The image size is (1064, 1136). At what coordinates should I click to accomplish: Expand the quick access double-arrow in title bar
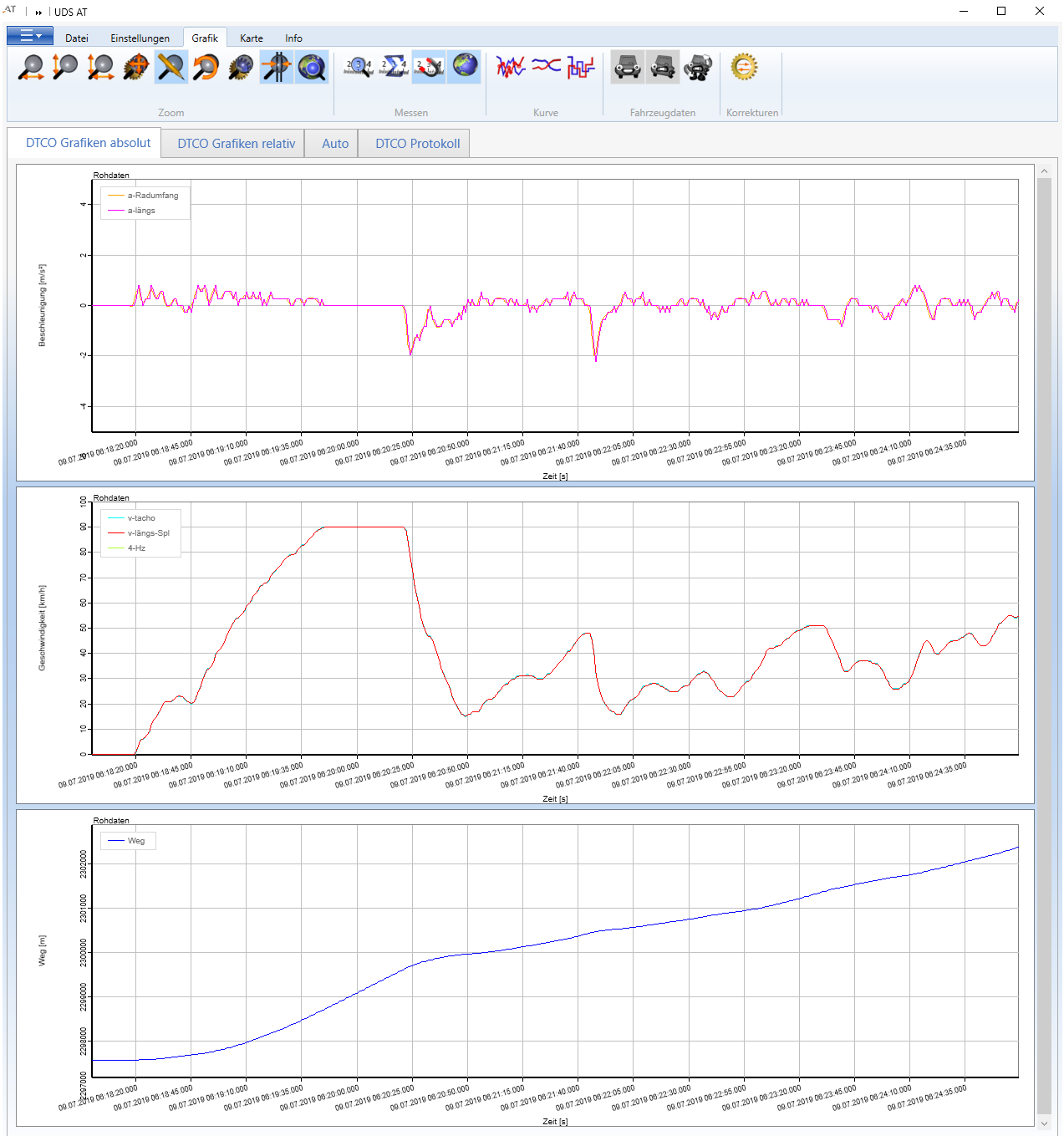(x=38, y=13)
